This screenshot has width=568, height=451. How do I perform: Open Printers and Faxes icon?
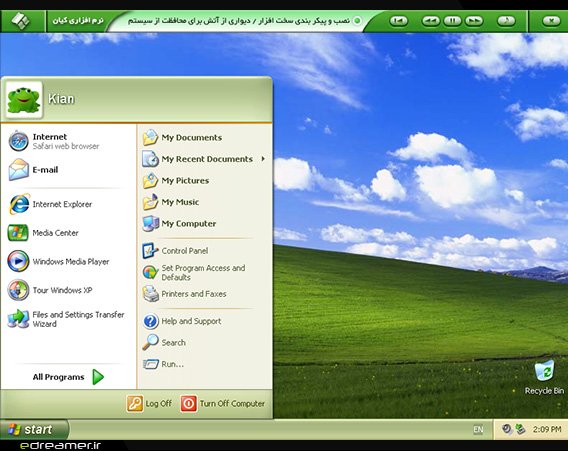coord(150,294)
